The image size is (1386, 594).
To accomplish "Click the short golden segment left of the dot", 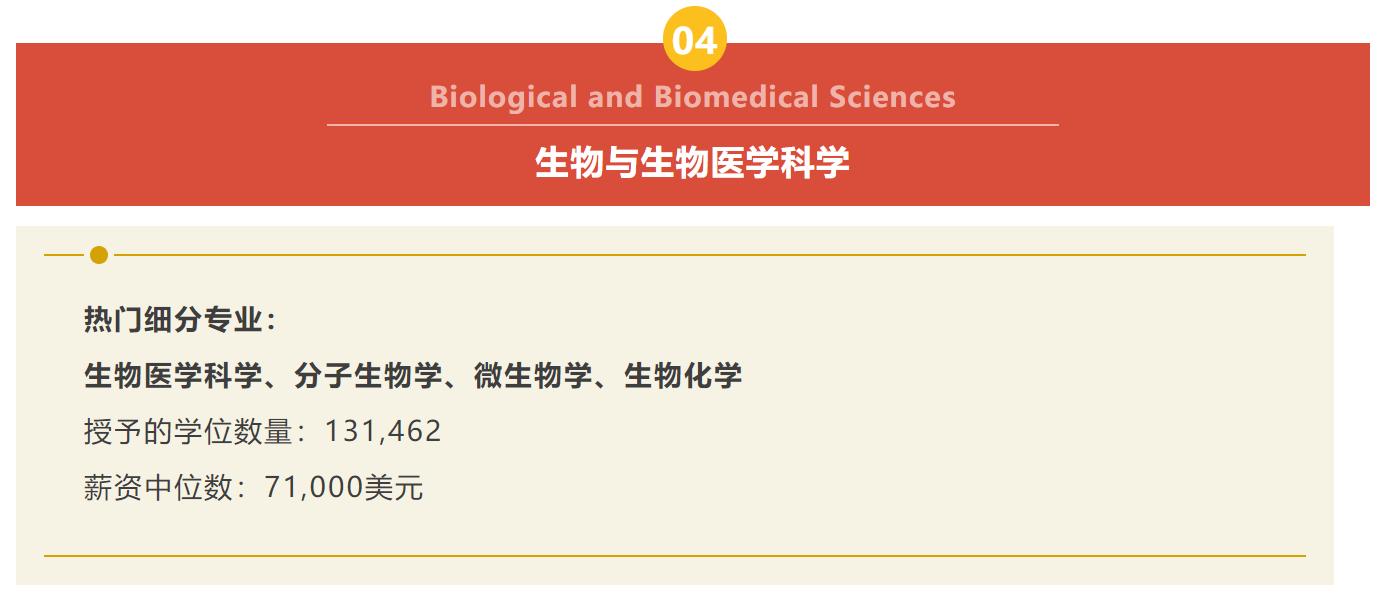I will coord(63,255).
